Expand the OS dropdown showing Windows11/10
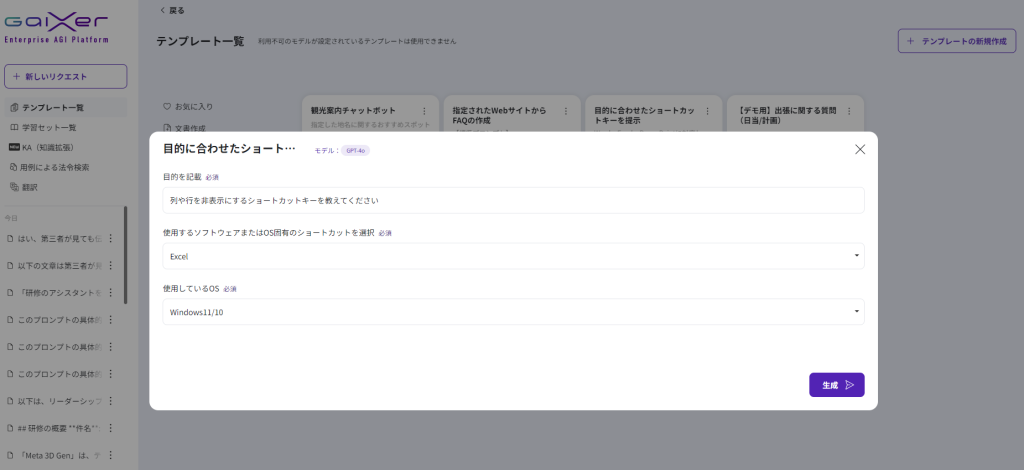The width and height of the screenshot is (1024, 470). (513, 312)
